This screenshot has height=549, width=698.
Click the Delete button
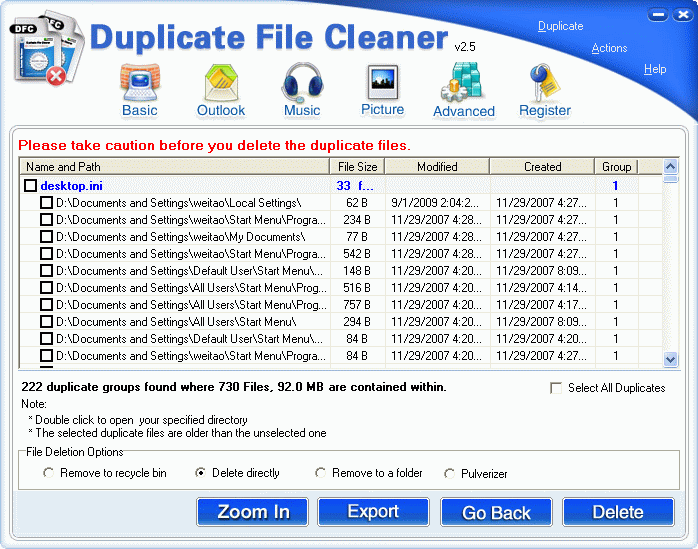point(618,512)
